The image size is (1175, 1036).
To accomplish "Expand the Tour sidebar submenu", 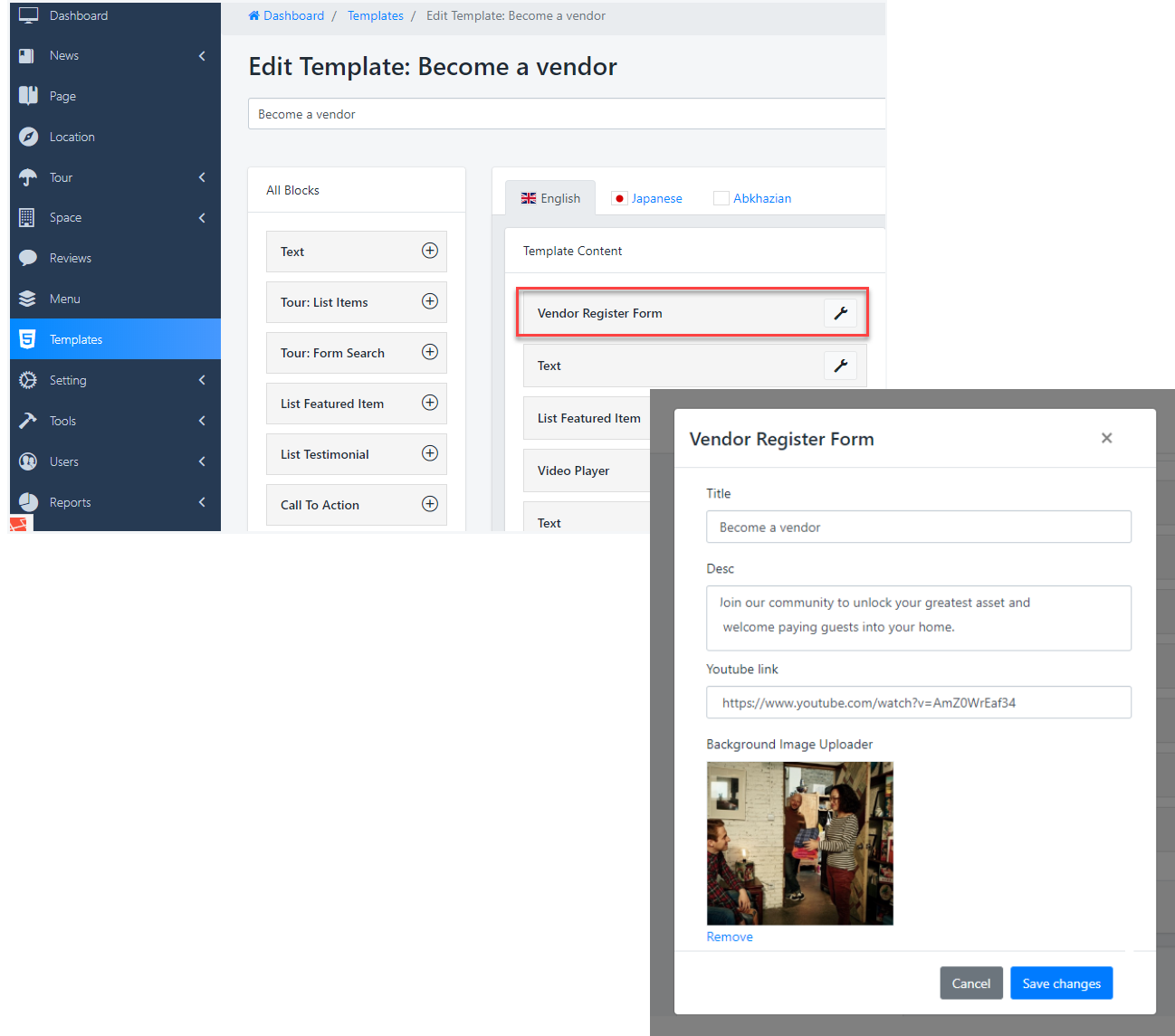I will [202, 177].
